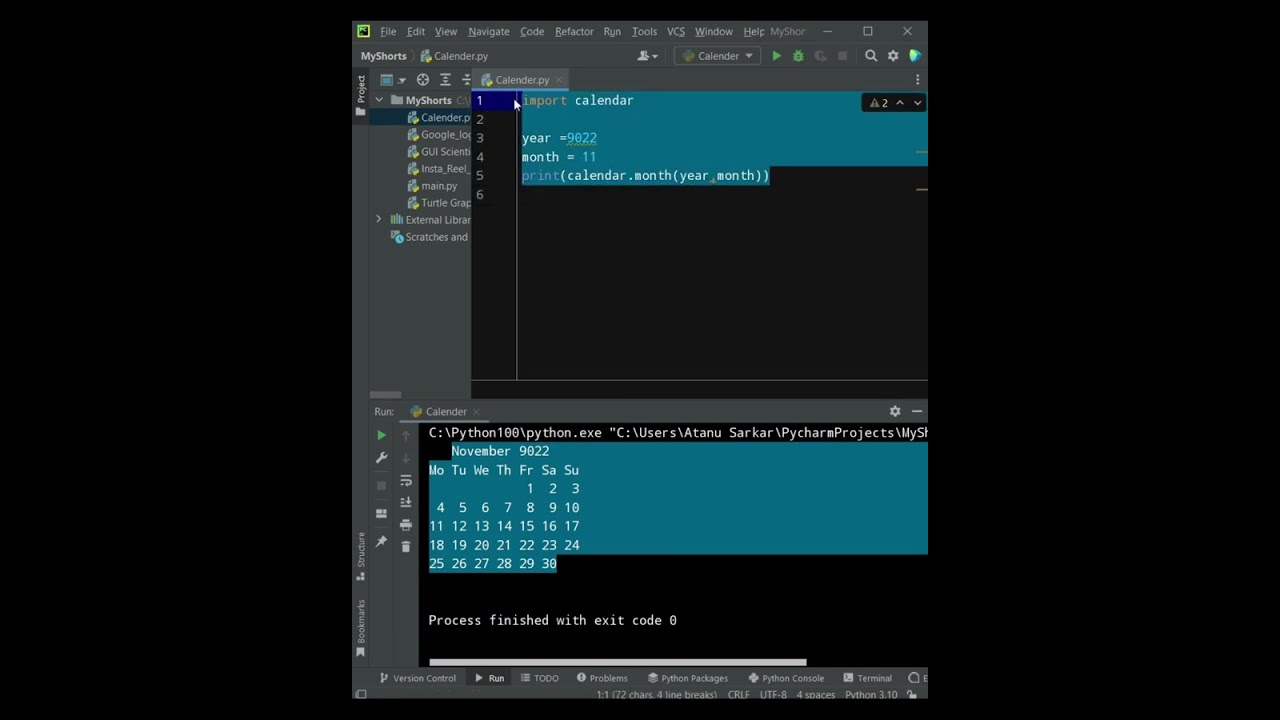Clear console output with trash icon
Image resolution: width=1280 pixels, height=720 pixels.
coord(405,547)
